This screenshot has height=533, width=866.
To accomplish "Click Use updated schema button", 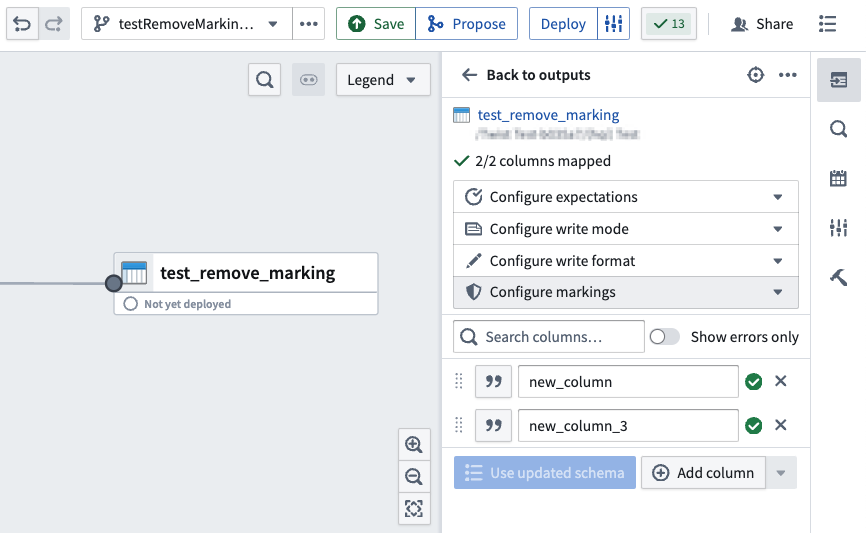I will tap(545, 473).
